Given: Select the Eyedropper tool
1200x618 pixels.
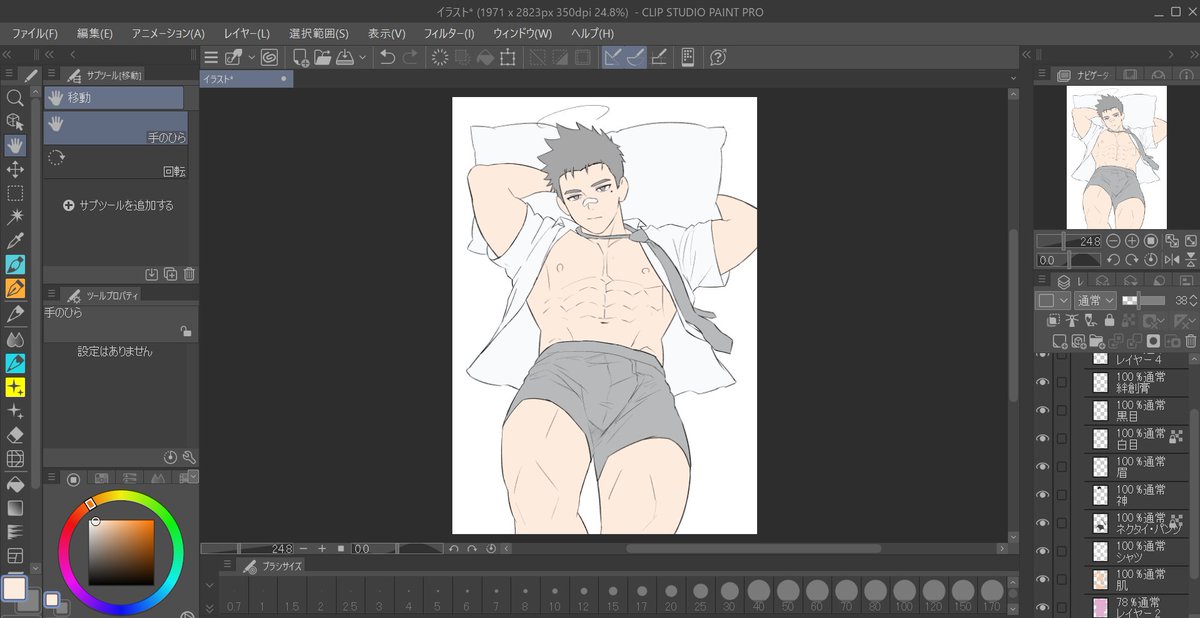Looking at the screenshot, I should [x=15, y=241].
